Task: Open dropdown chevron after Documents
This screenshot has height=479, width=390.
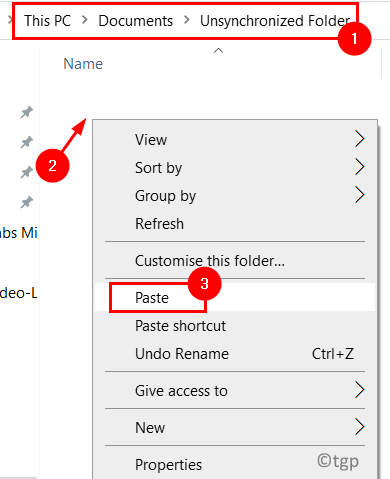Action: (x=187, y=20)
